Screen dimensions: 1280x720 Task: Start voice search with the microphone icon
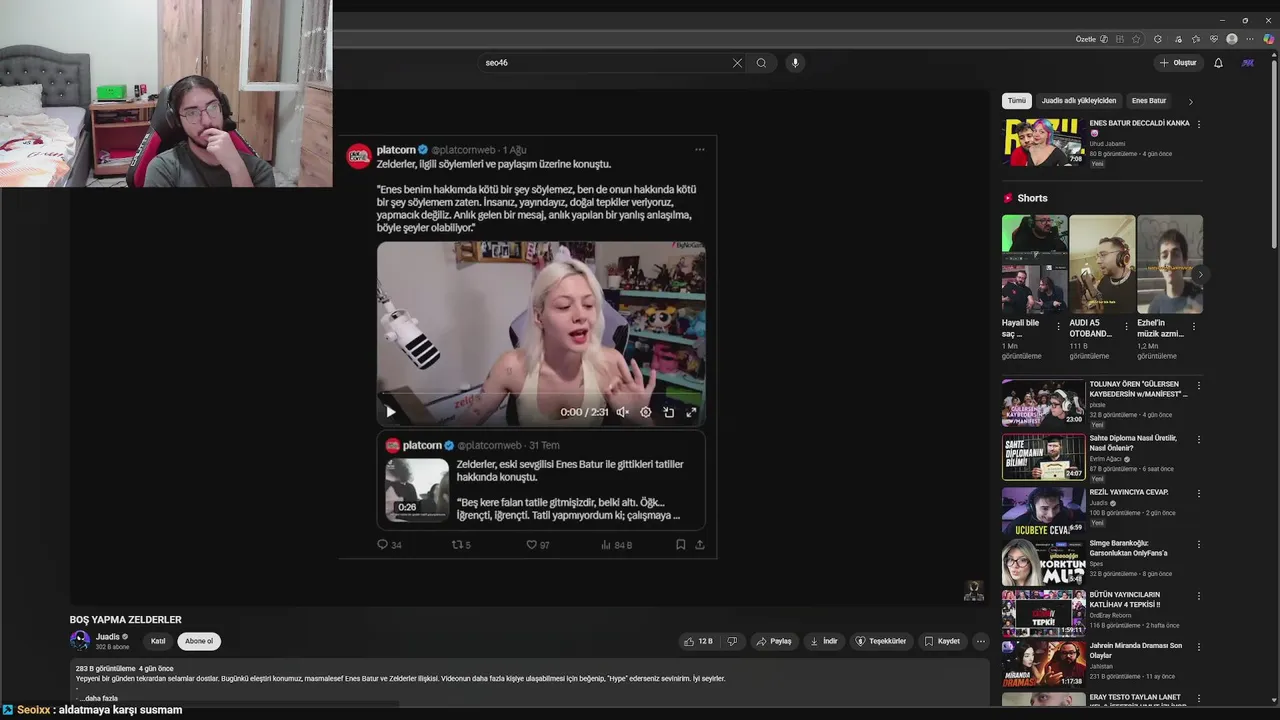795,63
